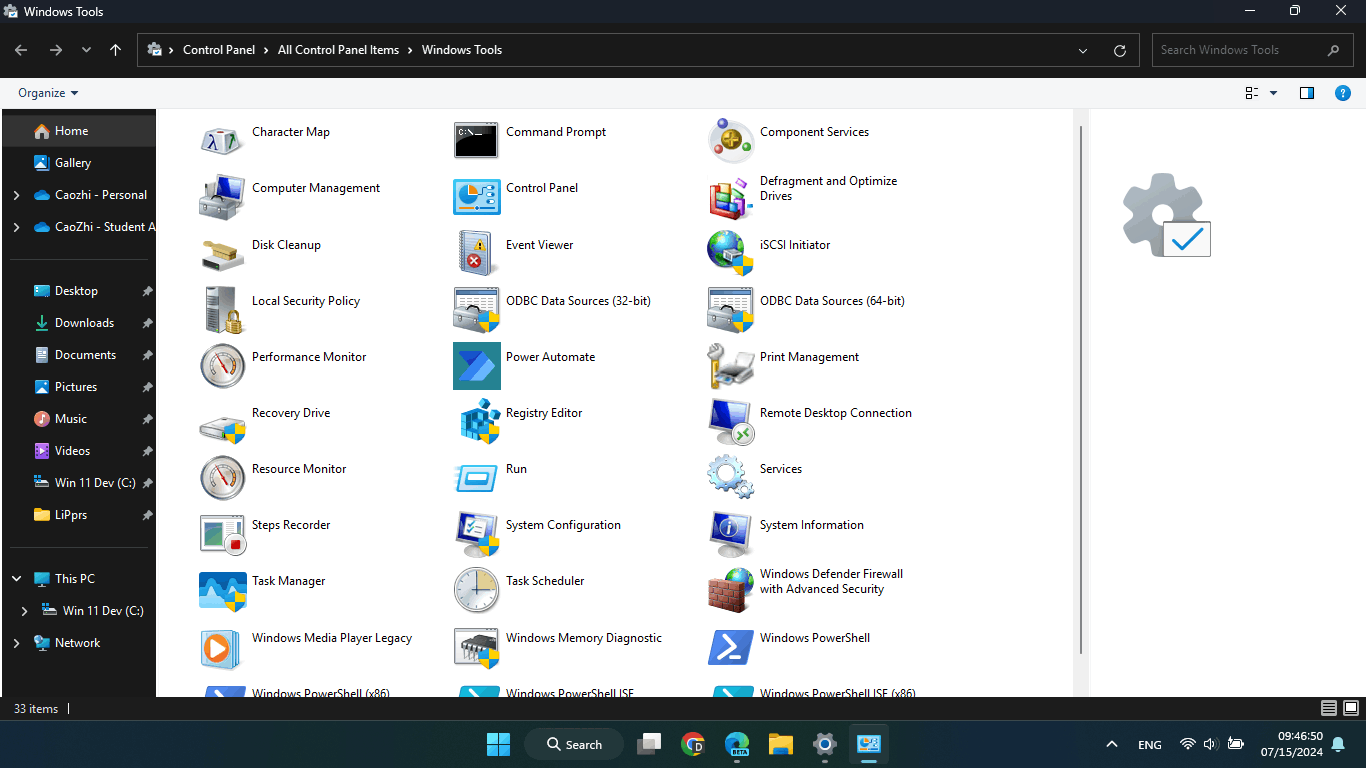Expand Win 11 Dev (C:) under This PC
Screen dimensions: 1366x768
(x=25, y=611)
